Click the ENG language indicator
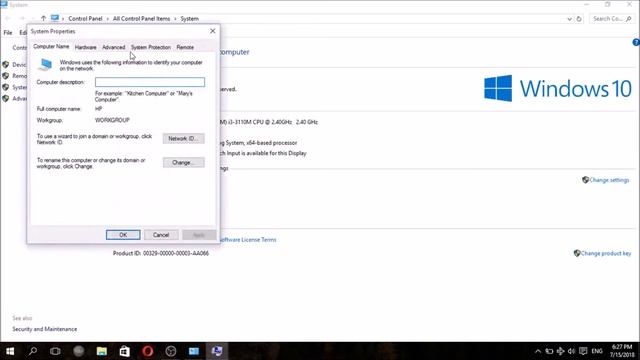The width and height of the screenshot is (640, 360). click(597, 351)
